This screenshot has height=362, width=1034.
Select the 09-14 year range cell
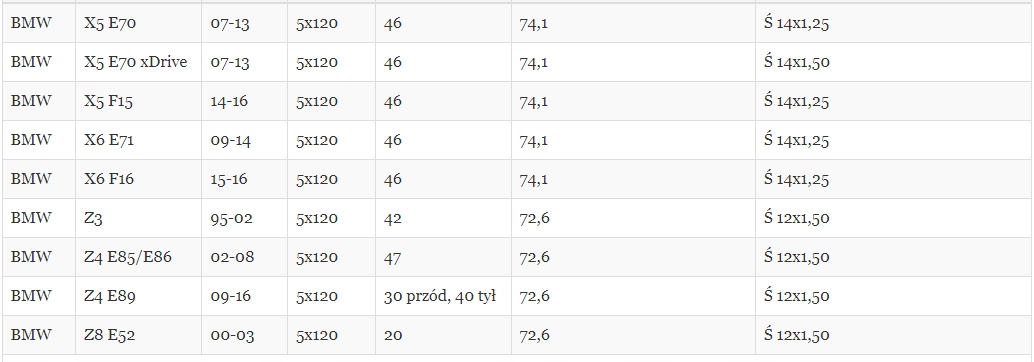coord(244,140)
